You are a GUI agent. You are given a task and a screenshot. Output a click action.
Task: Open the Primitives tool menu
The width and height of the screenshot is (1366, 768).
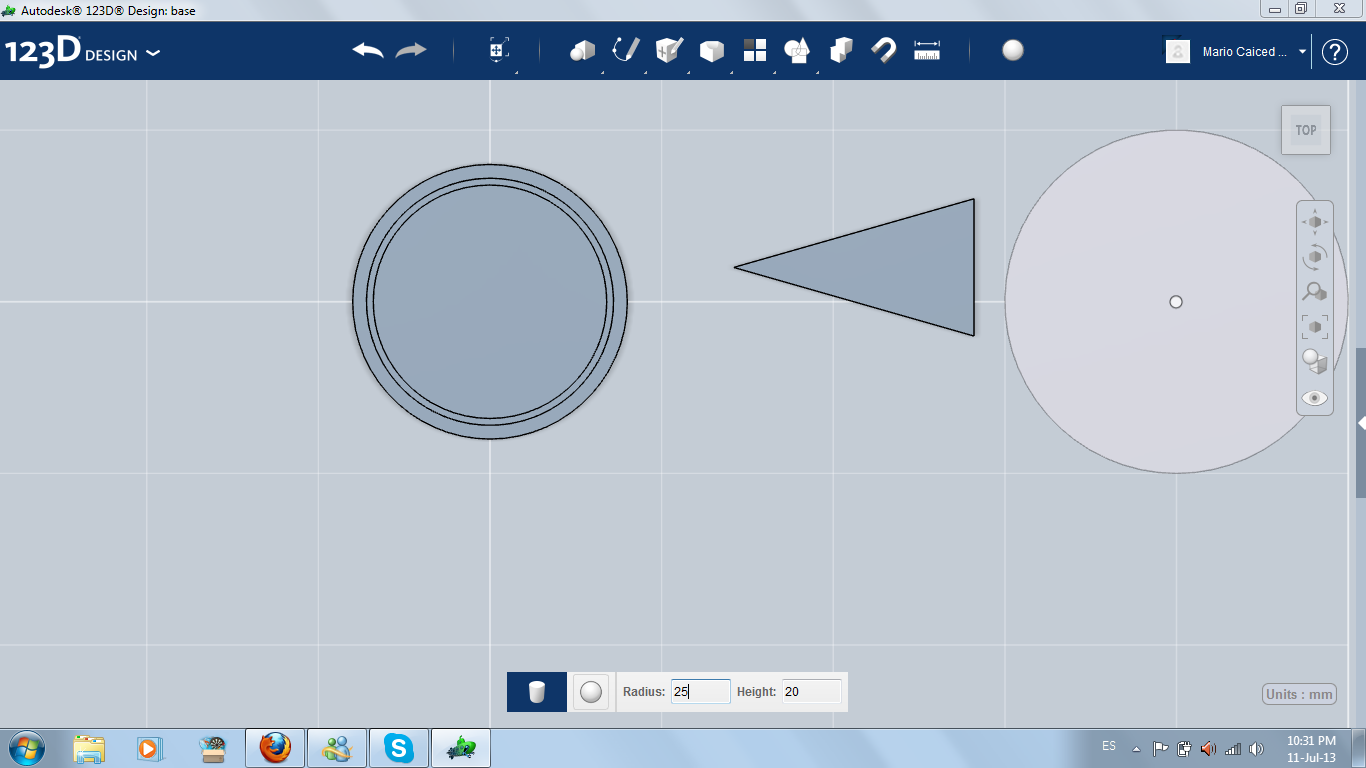(x=582, y=50)
